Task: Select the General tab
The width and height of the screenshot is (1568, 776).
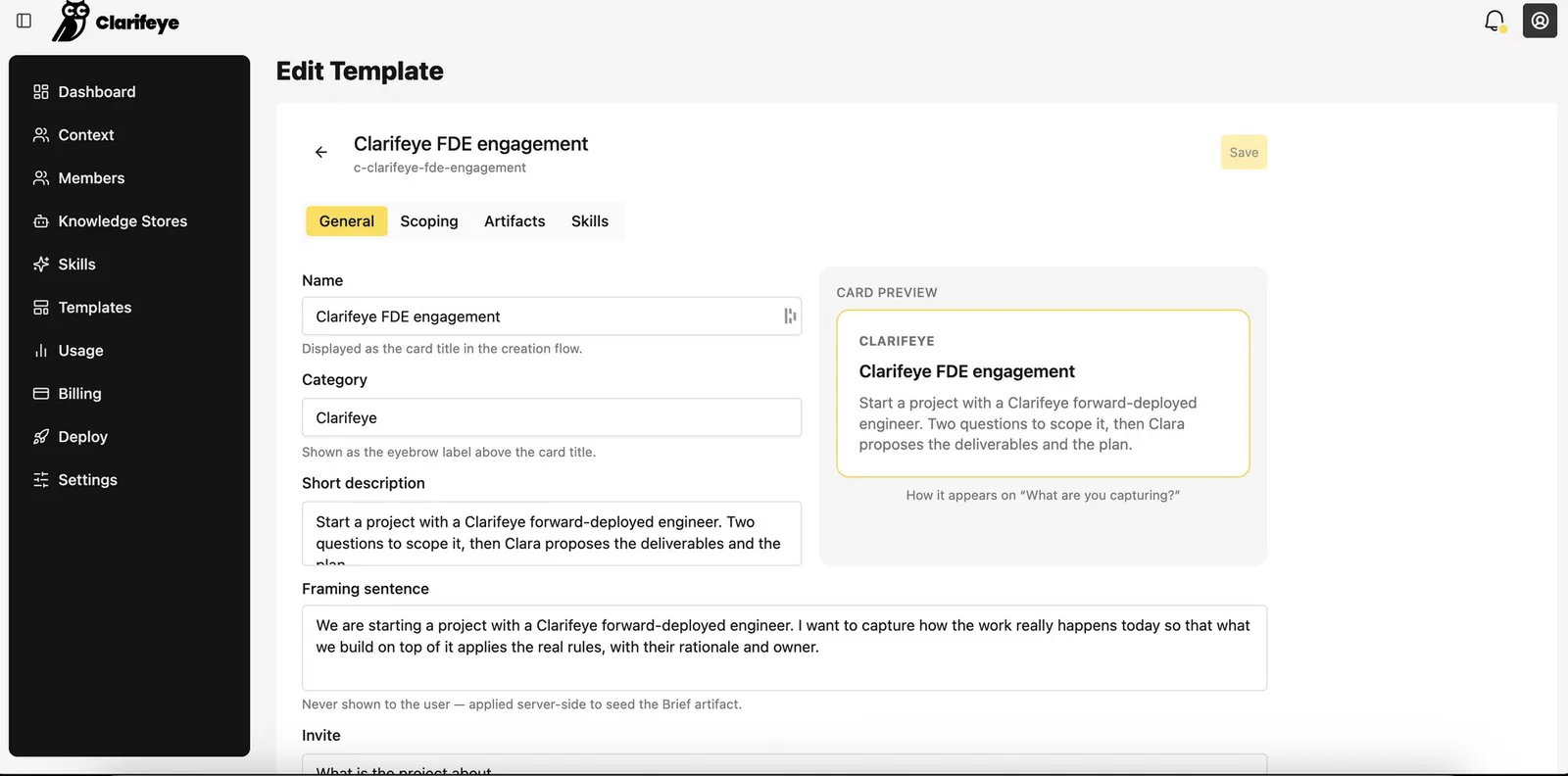Action: point(347,221)
